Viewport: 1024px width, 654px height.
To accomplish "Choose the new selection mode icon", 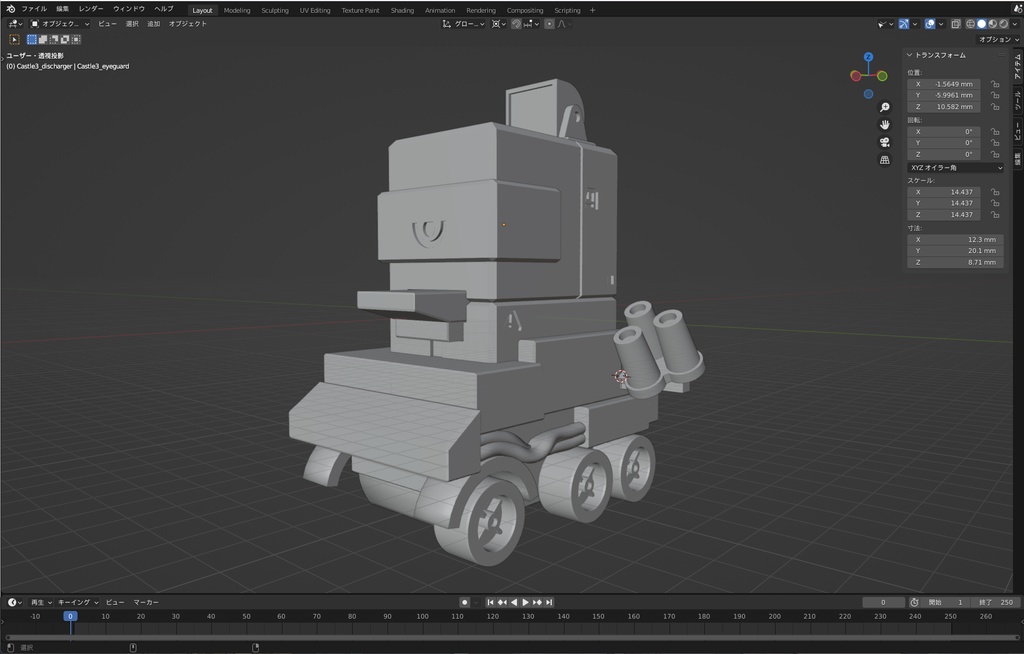I will tap(31, 40).
